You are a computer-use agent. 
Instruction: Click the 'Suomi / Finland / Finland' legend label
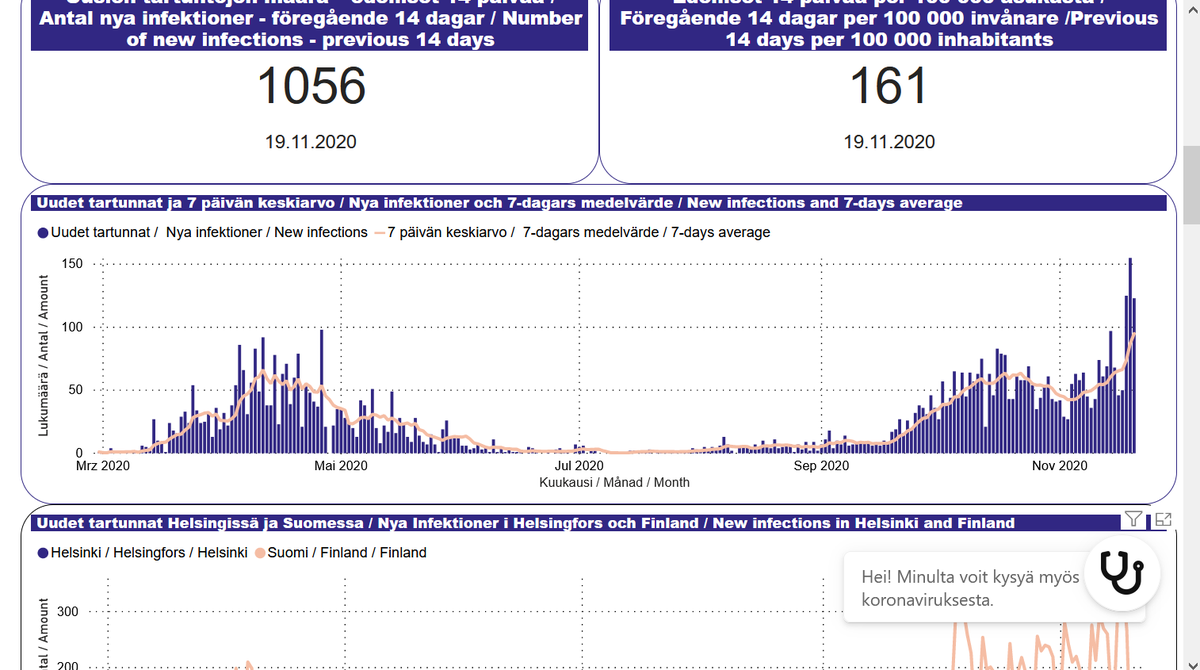tap(347, 552)
